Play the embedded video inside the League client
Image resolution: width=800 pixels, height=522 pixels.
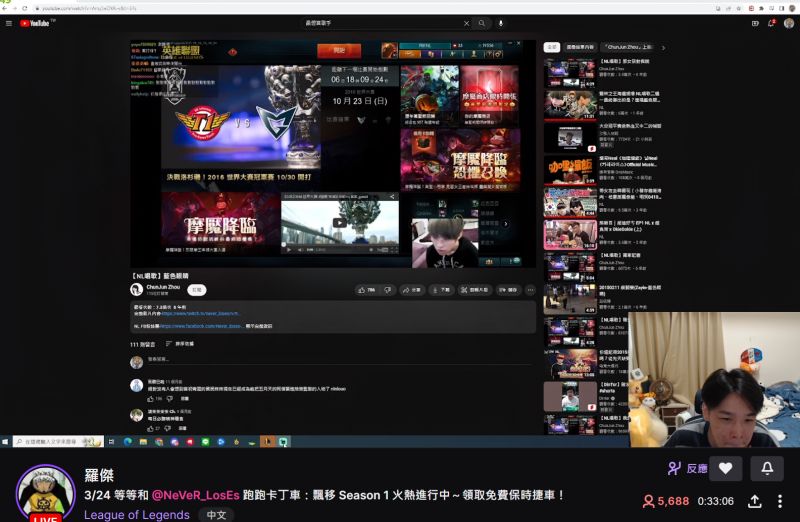[x=339, y=222]
